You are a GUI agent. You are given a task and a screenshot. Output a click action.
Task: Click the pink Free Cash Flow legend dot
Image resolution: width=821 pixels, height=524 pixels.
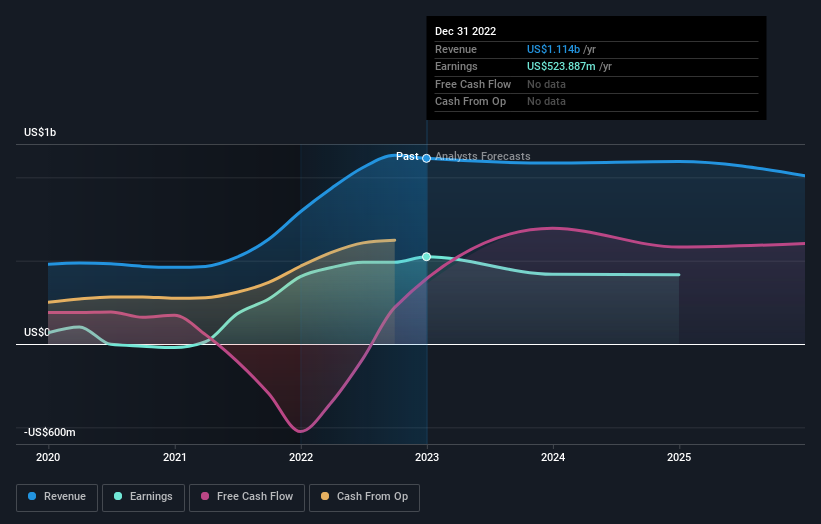[x=205, y=496]
